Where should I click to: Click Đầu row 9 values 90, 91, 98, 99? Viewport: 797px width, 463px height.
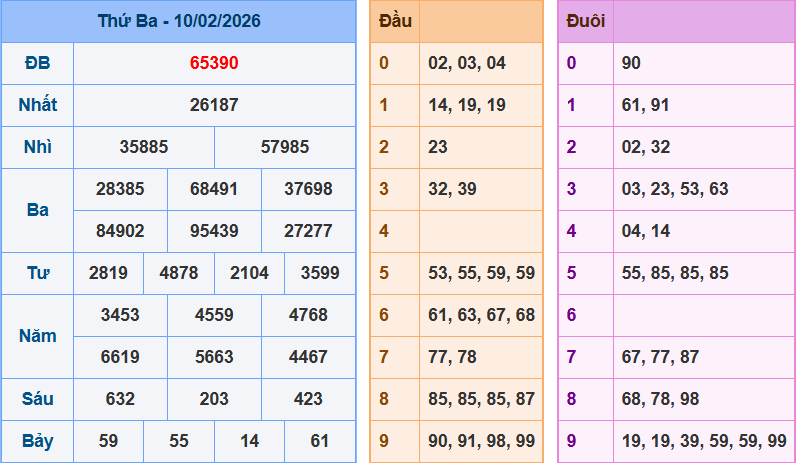coord(481,441)
